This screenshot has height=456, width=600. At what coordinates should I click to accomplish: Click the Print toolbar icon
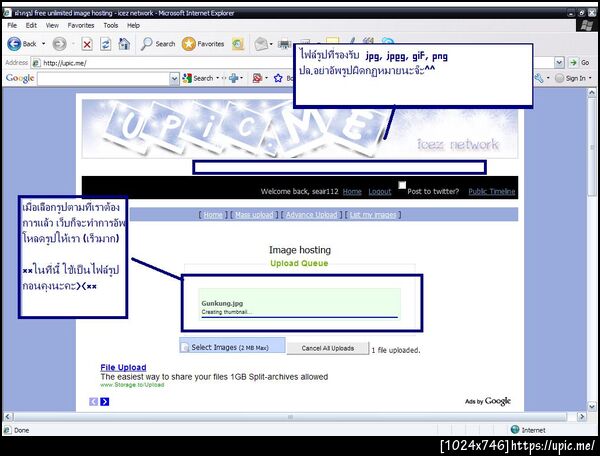285,44
